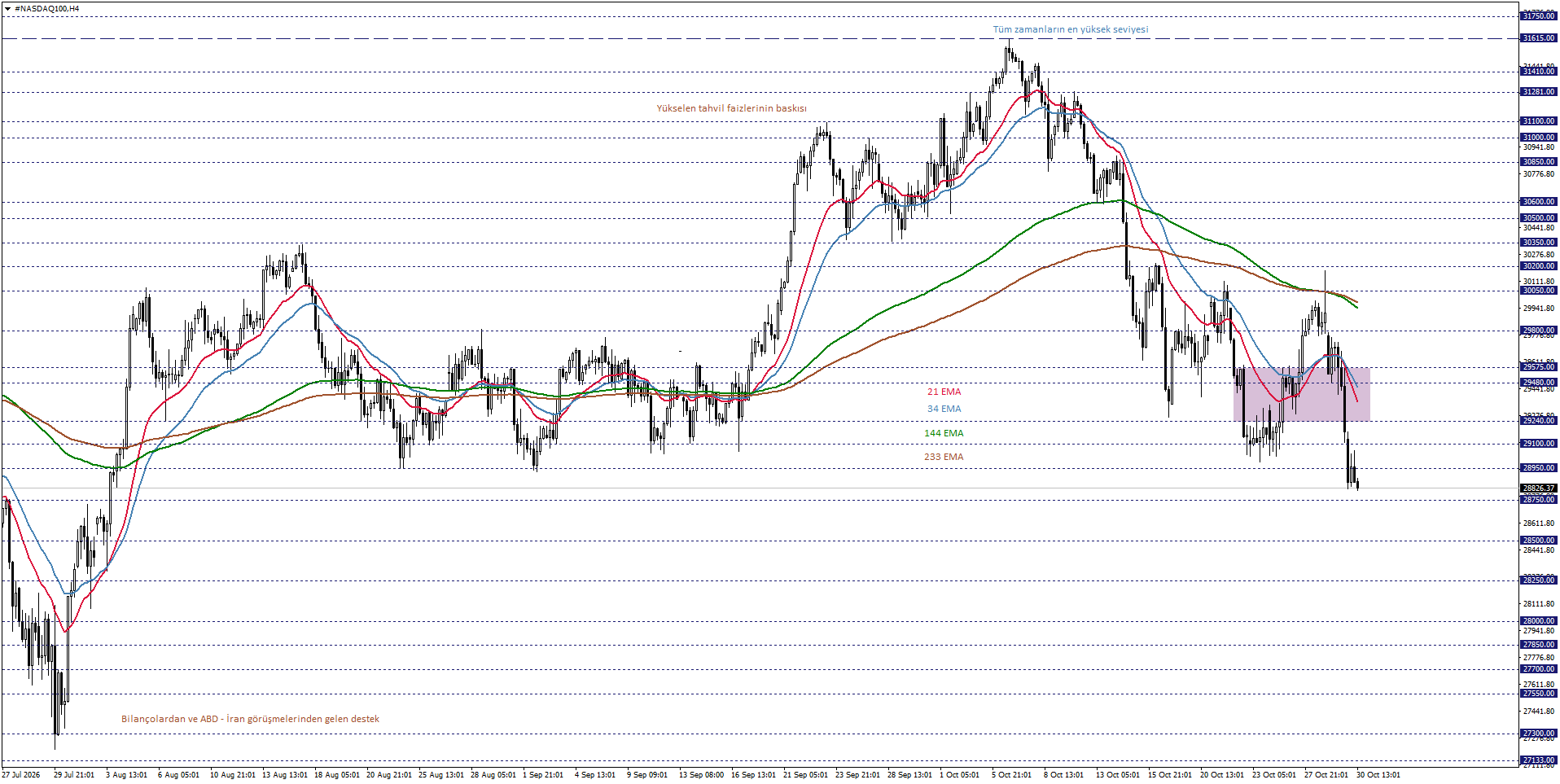Click the '23 Sep 21:01' time label
Screen dimensions: 1560x784
tap(858, 775)
